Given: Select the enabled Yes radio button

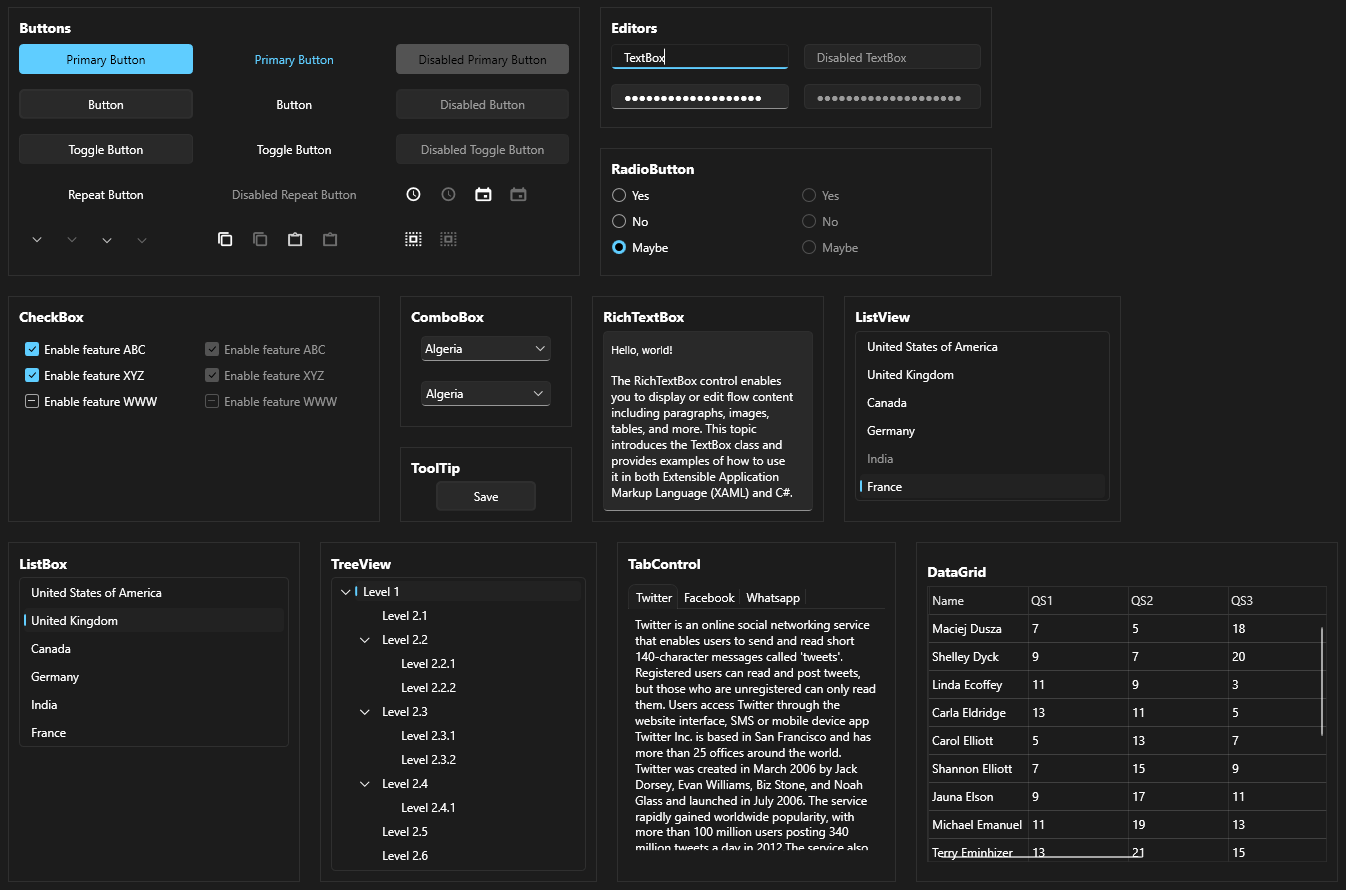Looking at the screenshot, I should click(x=619, y=196).
